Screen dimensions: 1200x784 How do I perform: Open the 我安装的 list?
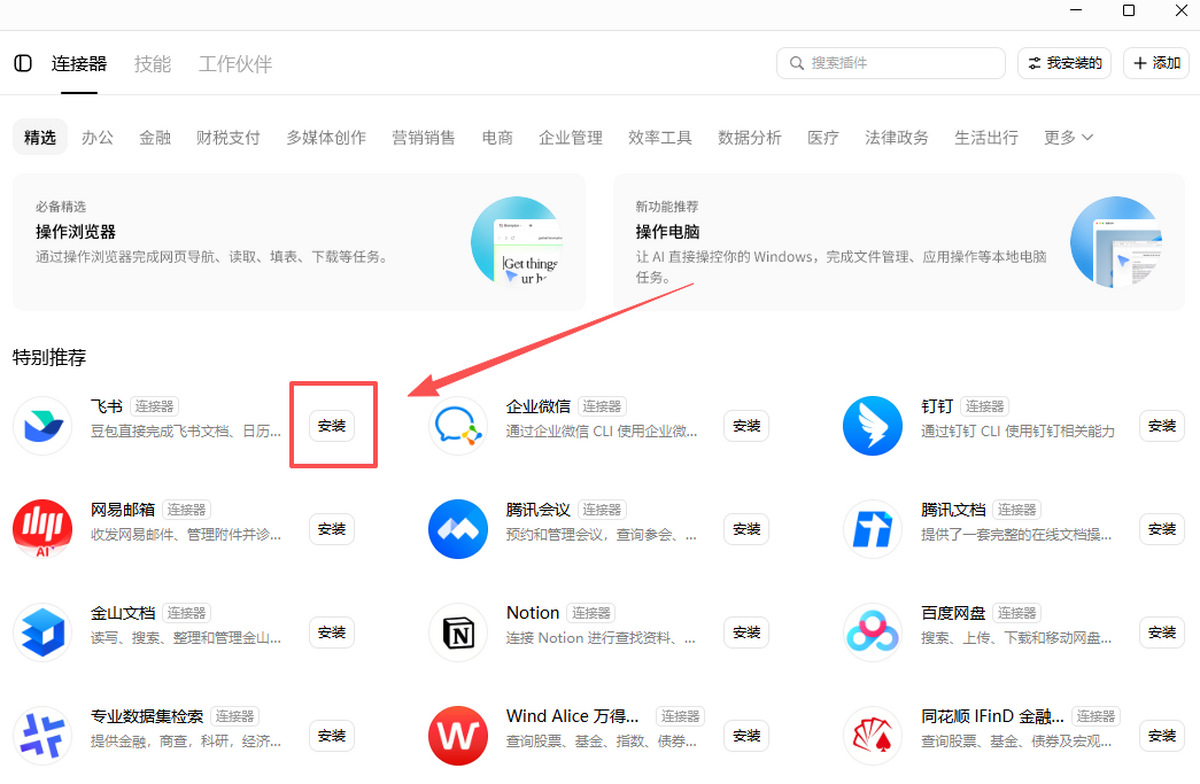(1066, 63)
